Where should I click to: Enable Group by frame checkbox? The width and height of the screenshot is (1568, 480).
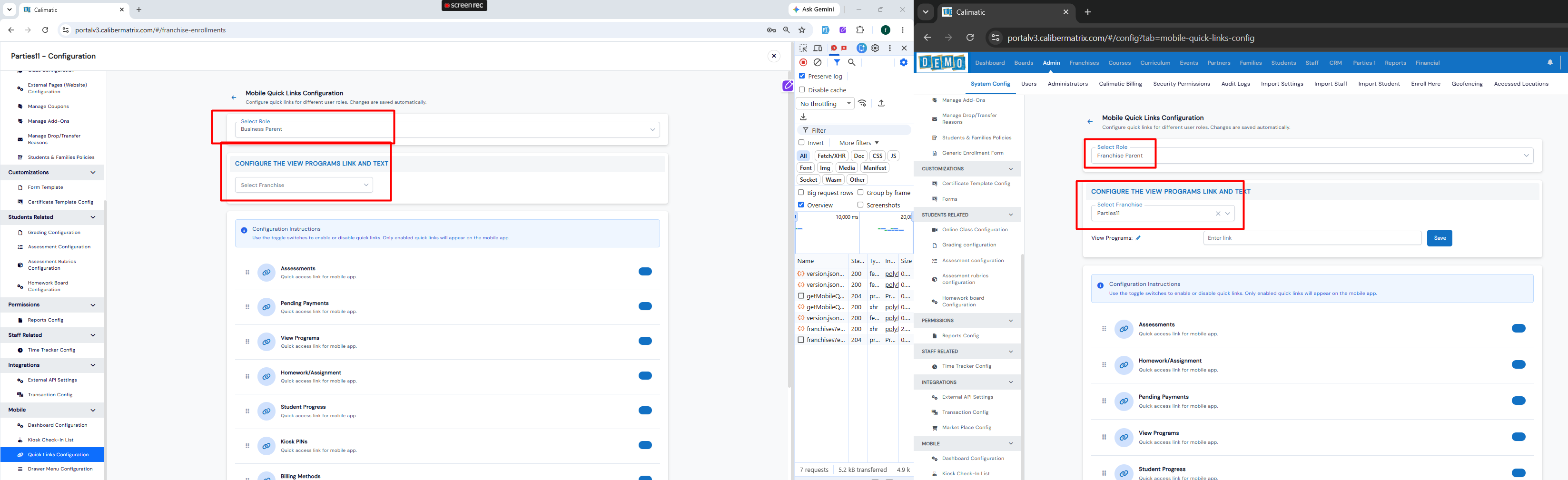click(860, 192)
